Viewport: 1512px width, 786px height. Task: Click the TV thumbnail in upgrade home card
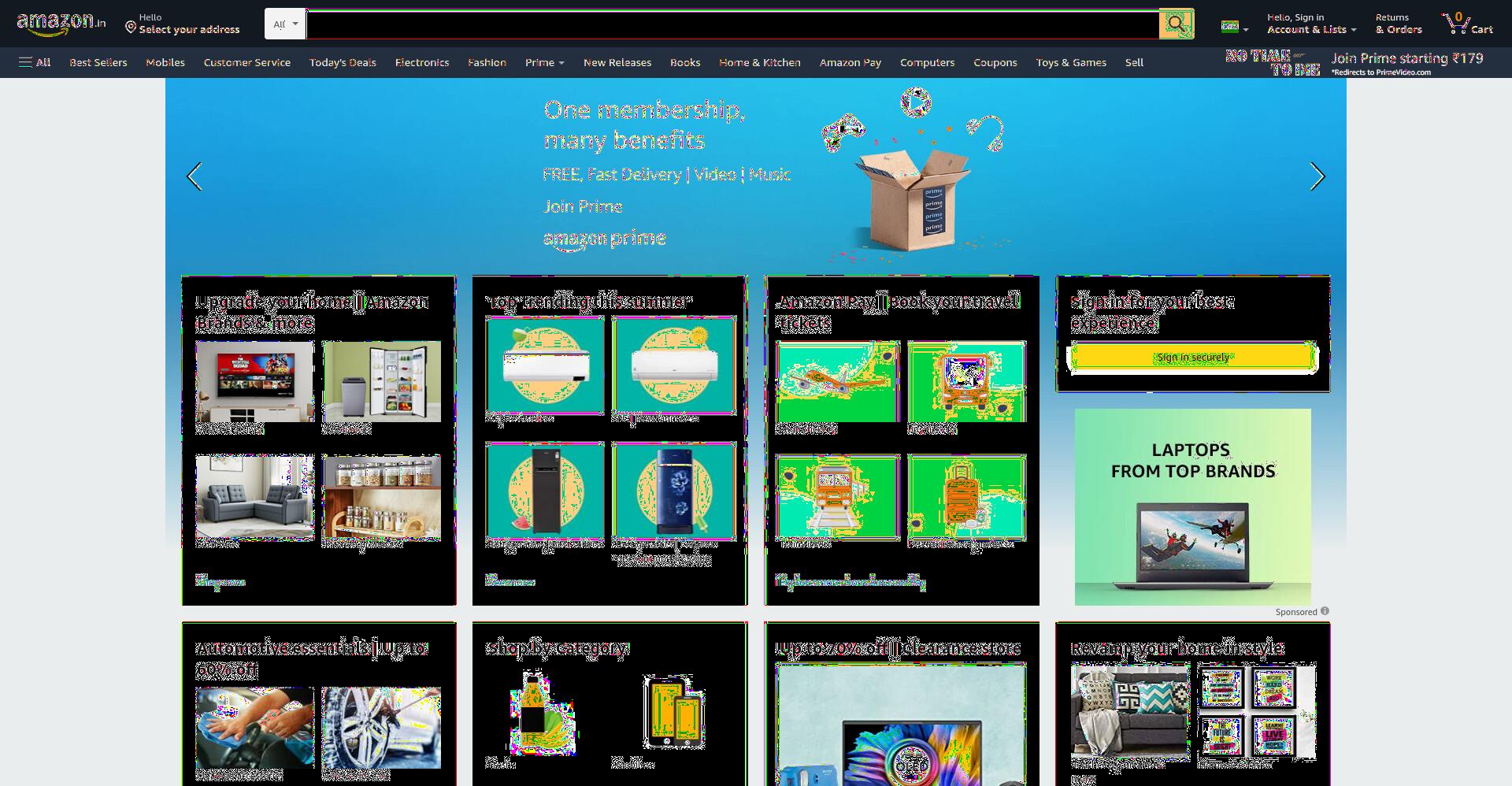(x=254, y=382)
